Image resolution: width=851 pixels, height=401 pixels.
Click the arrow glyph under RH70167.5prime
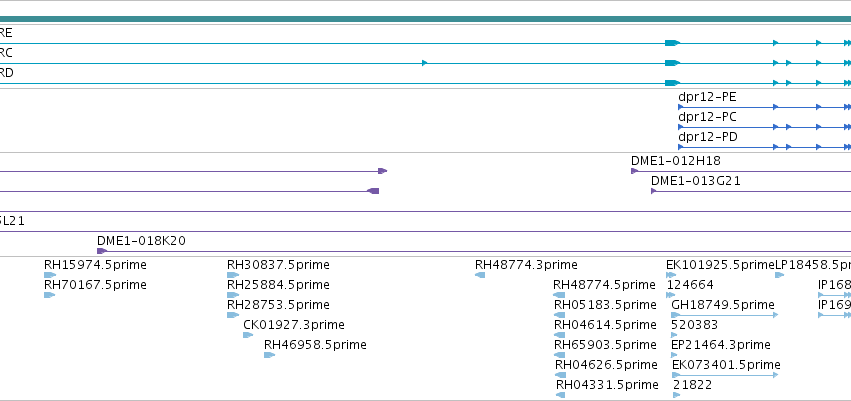pos(49,295)
